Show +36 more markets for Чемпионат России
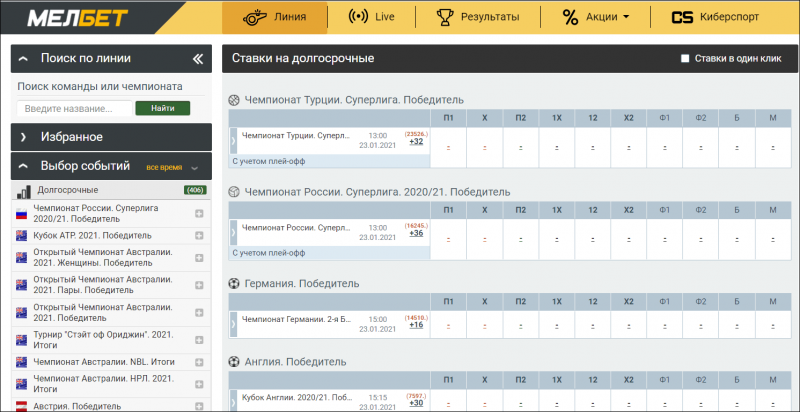Screen dimensions: 800x412 [416, 233]
